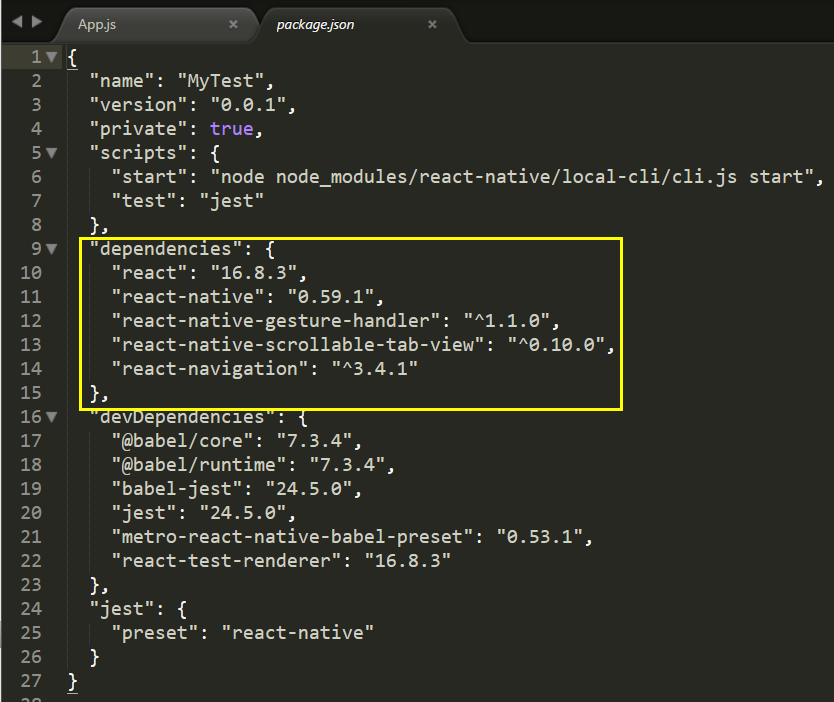Click line number 22 in the gutter
This screenshot has height=702, width=834.
pos(31,561)
